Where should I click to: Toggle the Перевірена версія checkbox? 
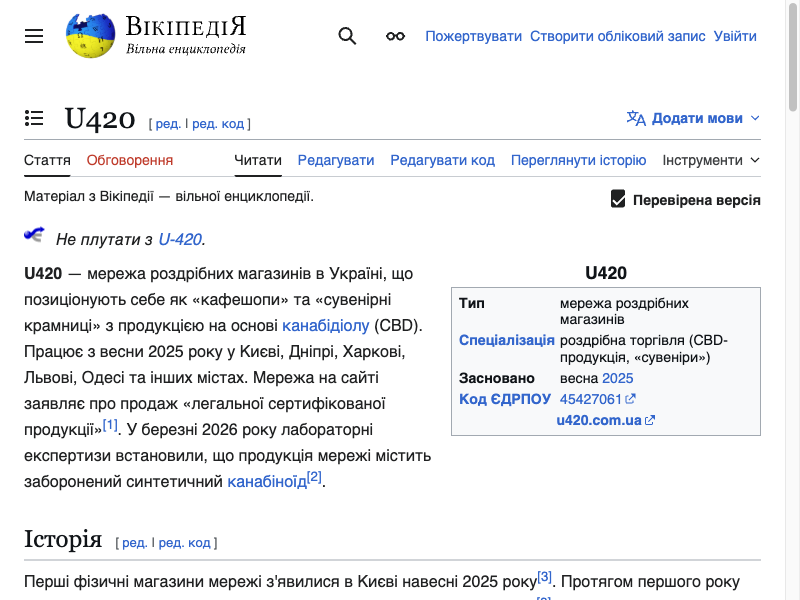point(618,199)
